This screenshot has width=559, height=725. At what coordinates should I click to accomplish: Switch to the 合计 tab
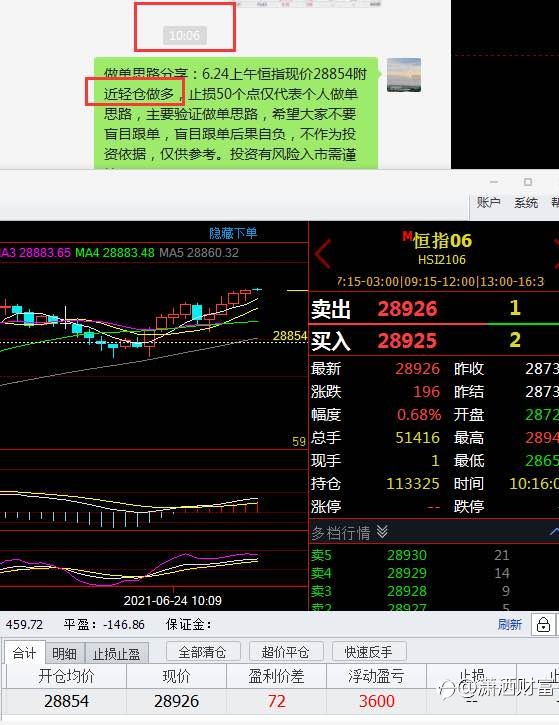tap(25, 653)
